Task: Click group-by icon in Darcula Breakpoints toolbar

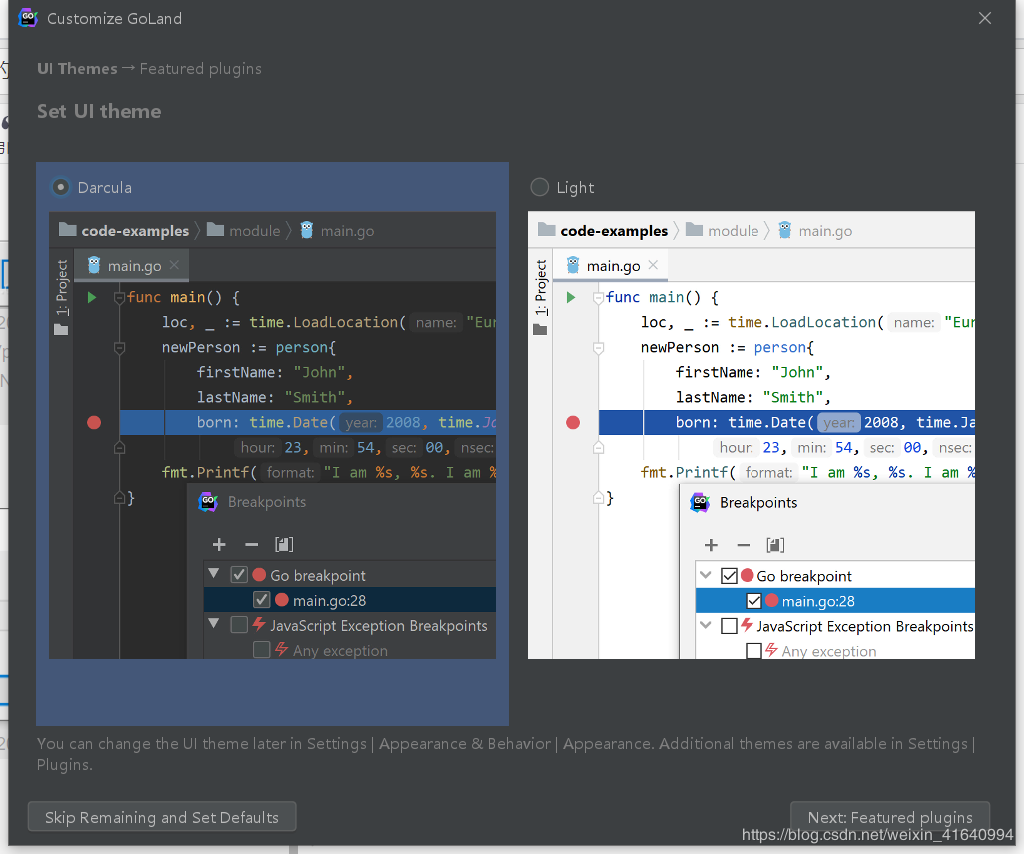Action: coord(284,545)
